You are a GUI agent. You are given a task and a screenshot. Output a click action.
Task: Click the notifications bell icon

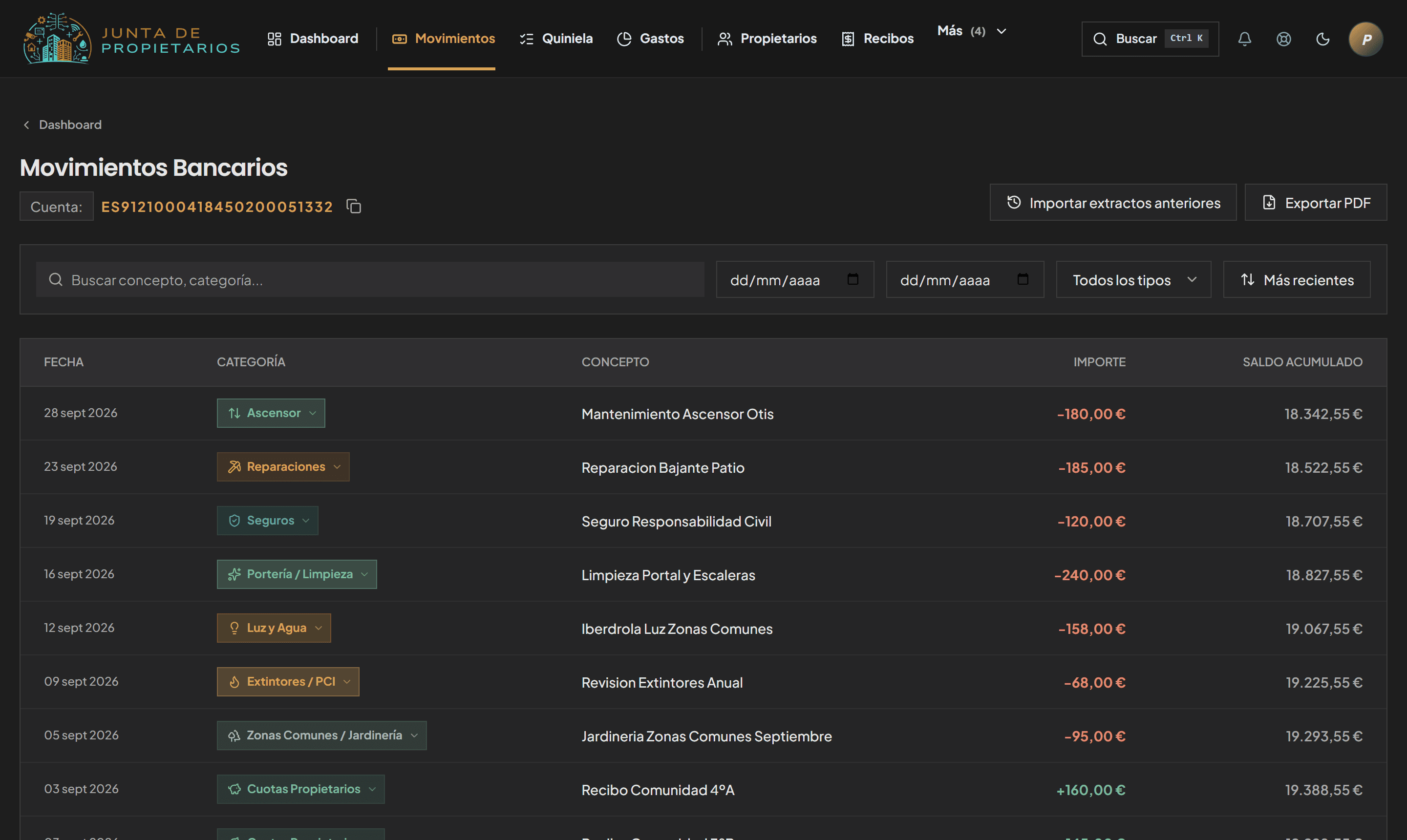(x=1244, y=39)
